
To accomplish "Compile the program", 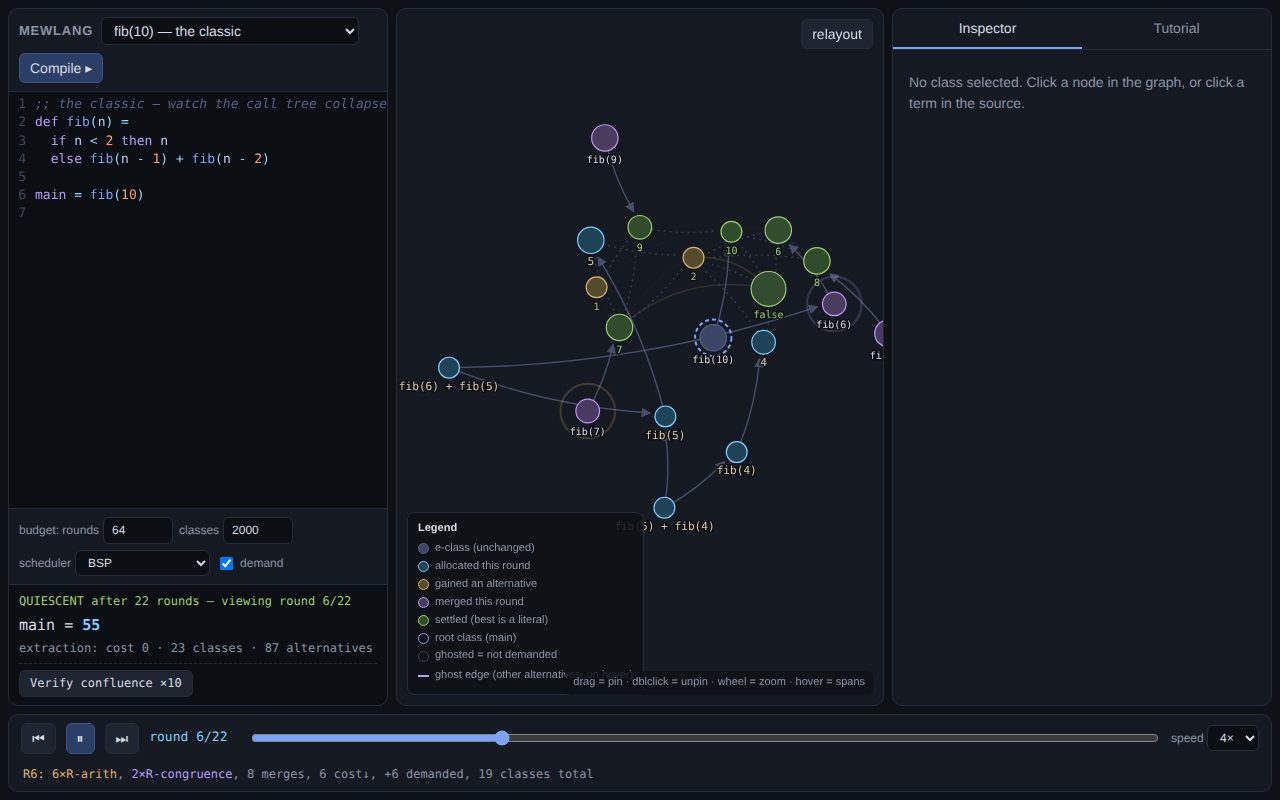I will (x=61, y=68).
